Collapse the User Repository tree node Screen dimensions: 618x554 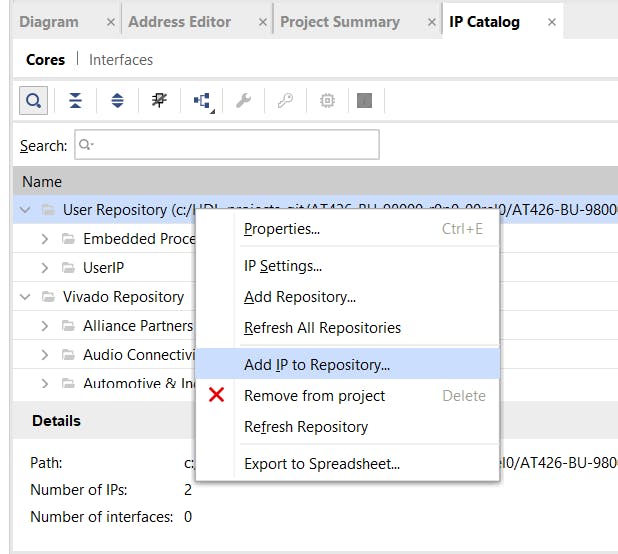(x=25, y=210)
